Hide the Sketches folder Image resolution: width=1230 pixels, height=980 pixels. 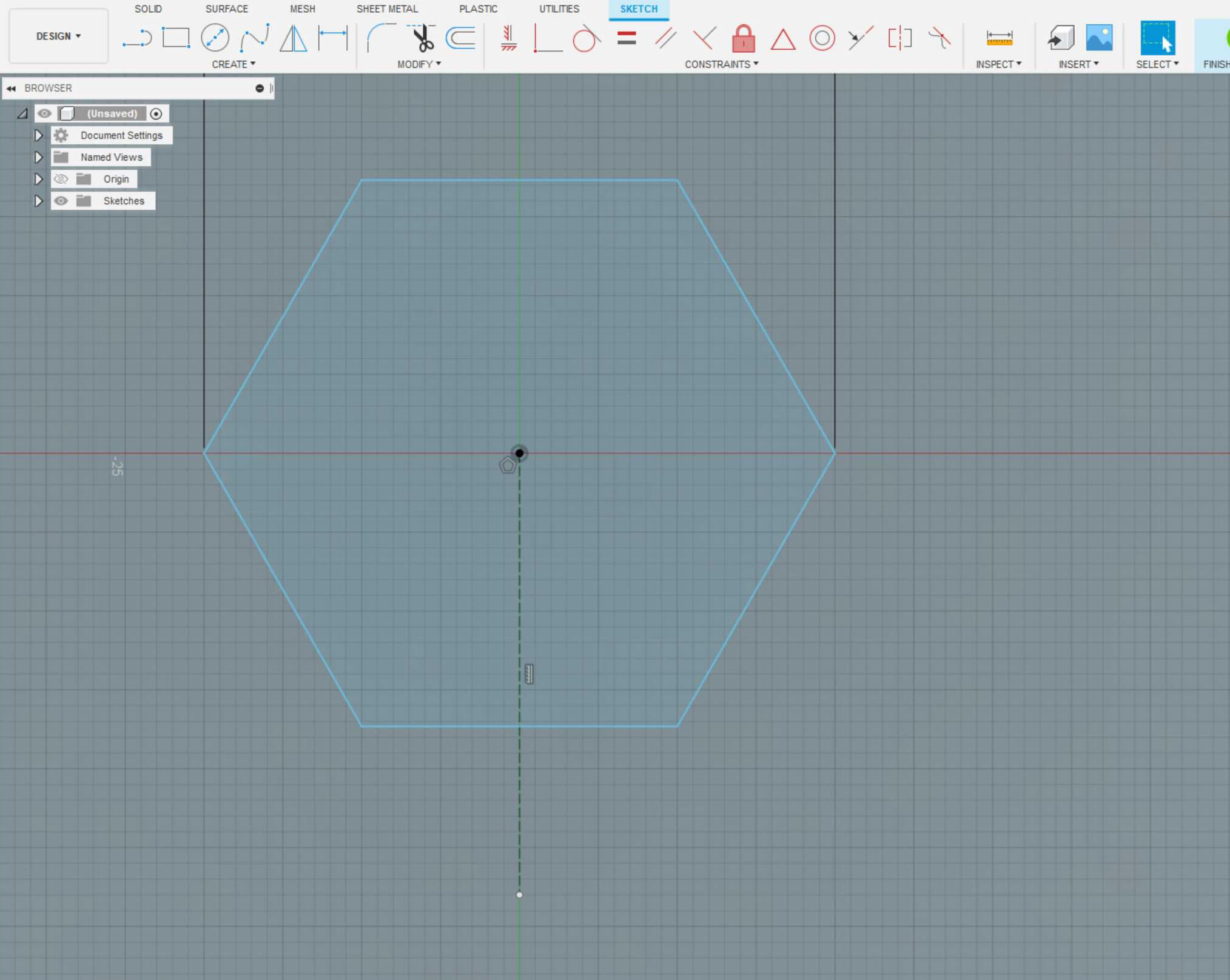[x=61, y=201]
